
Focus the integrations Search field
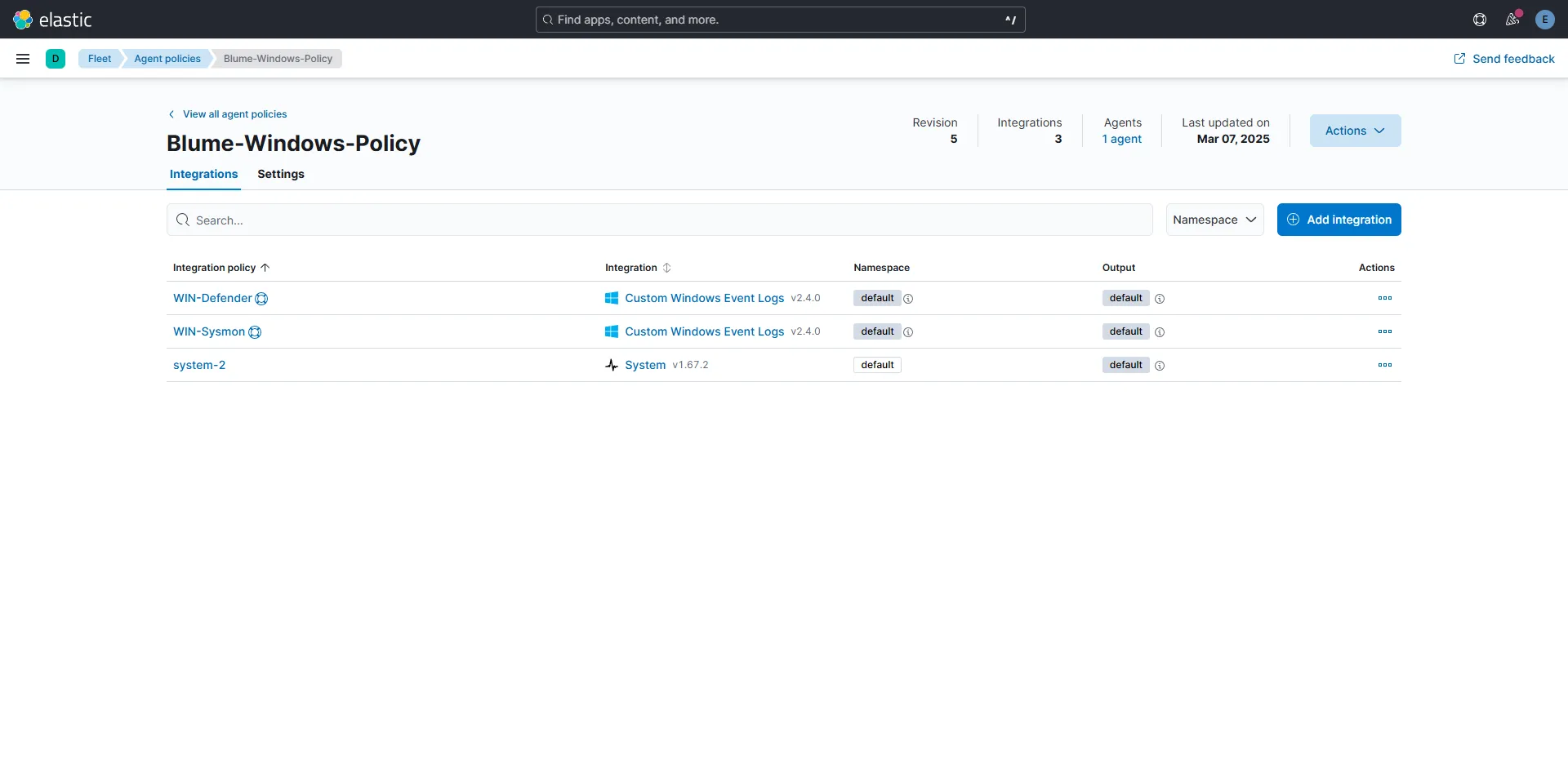(x=659, y=220)
